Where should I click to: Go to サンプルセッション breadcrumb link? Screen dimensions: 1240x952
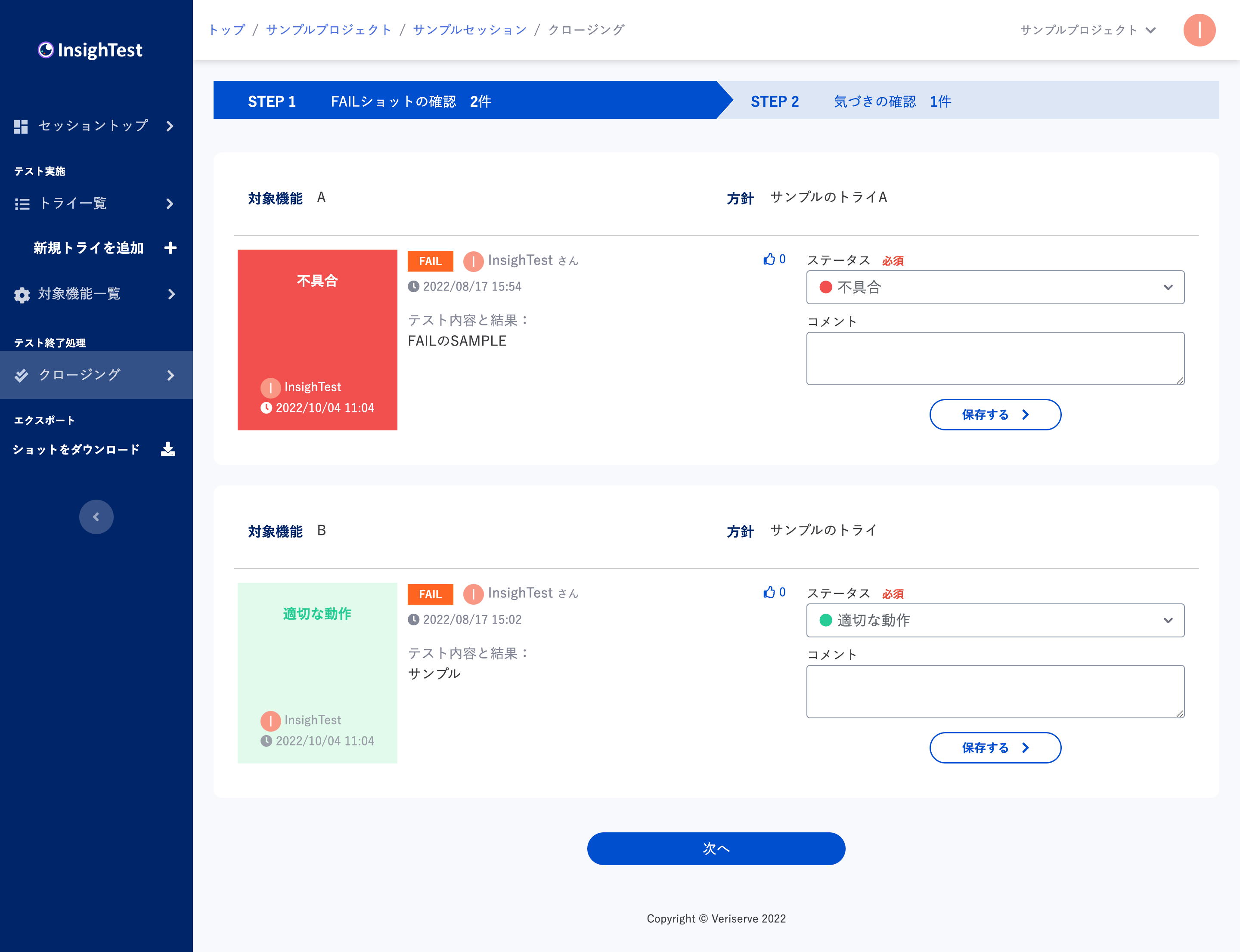click(469, 30)
